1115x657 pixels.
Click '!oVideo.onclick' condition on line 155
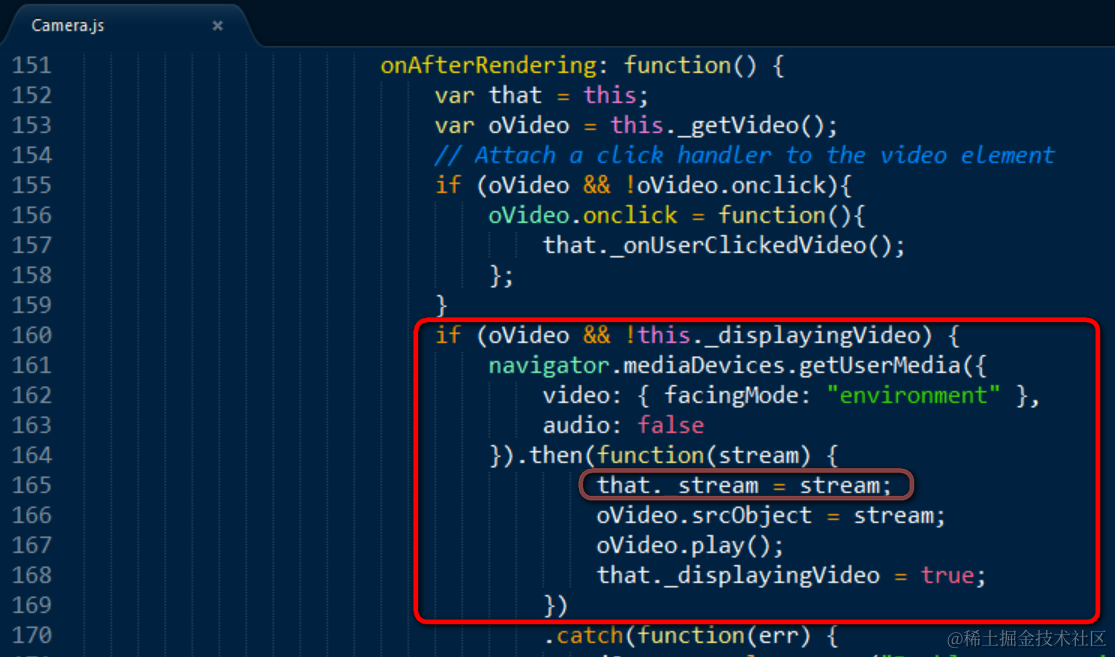click(x=725, y=186)
